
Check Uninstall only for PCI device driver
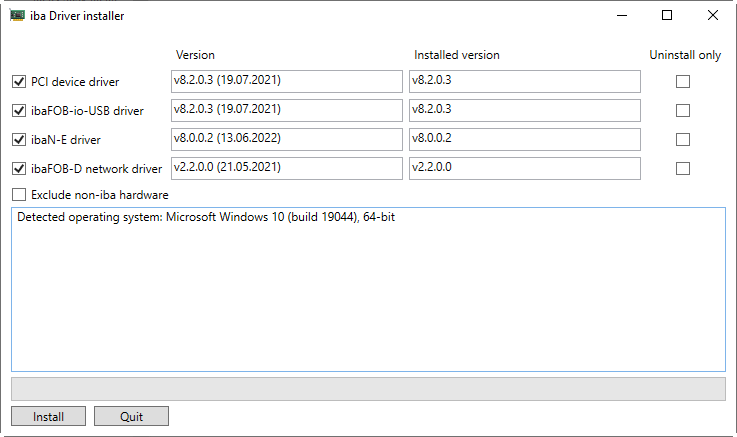(683, 82)
